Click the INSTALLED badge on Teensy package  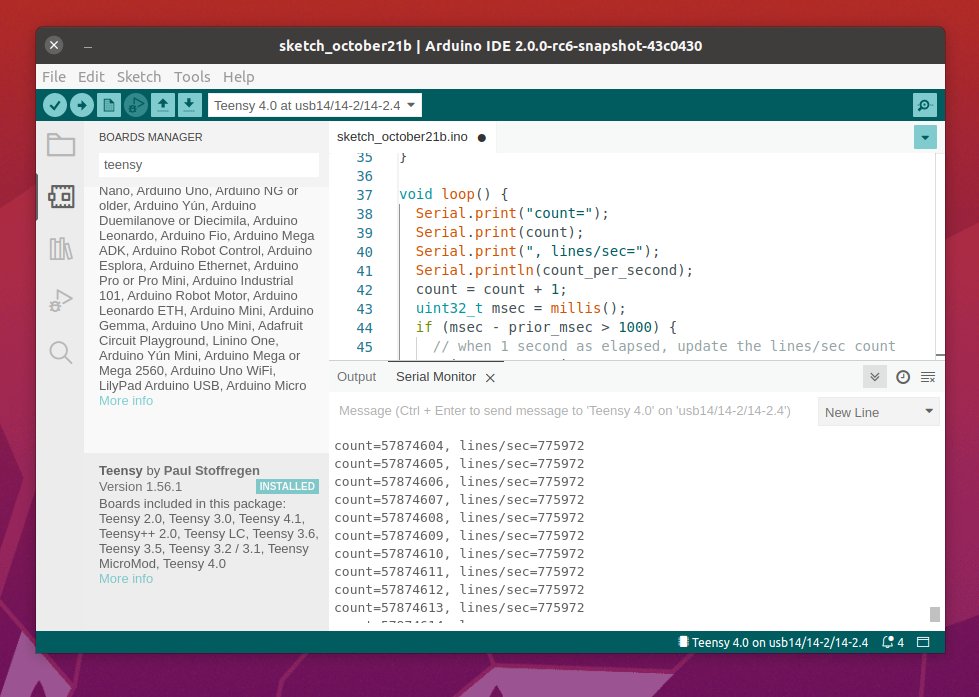287,486
